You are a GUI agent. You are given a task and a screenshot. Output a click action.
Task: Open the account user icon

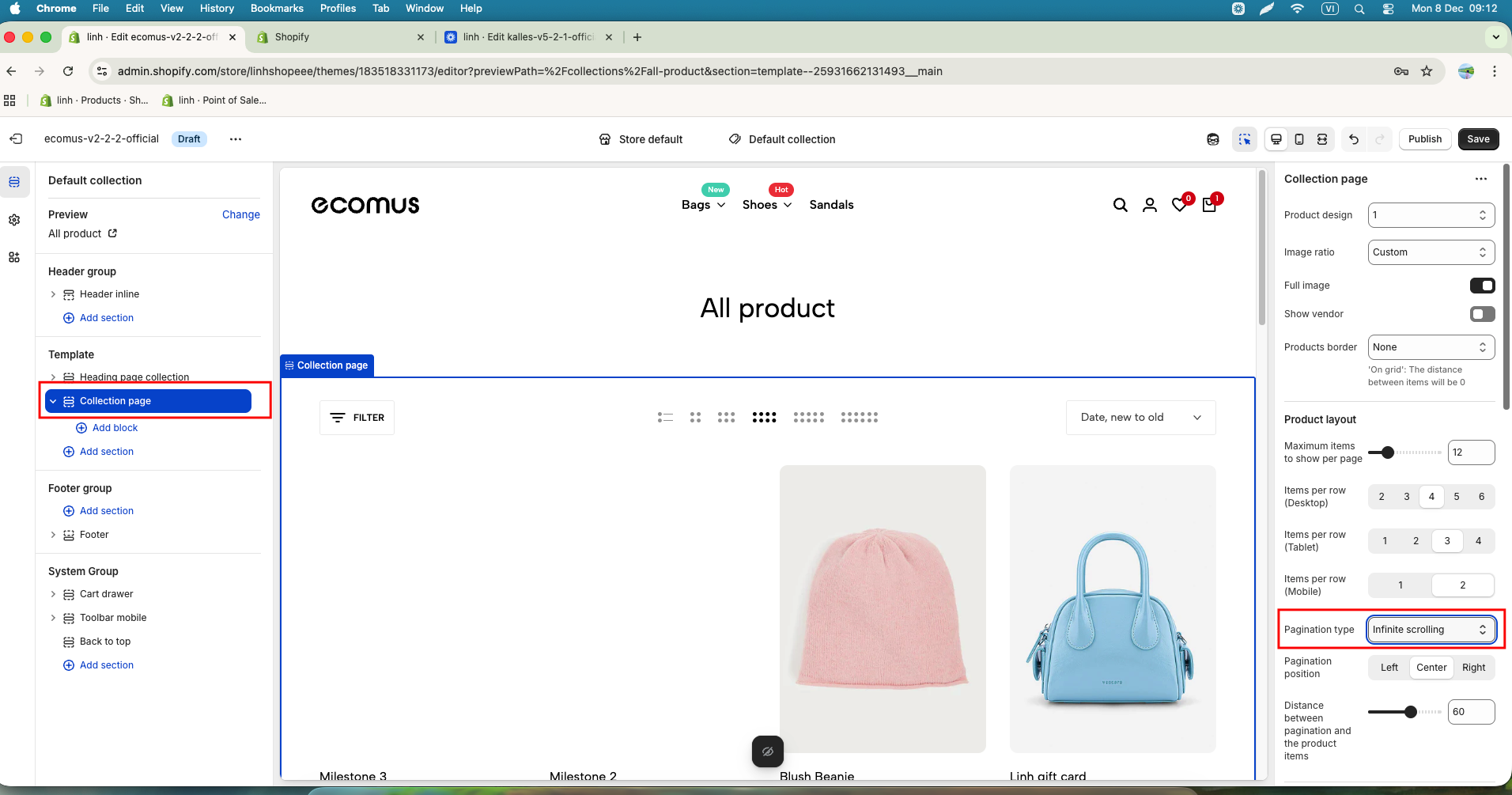tap(1150, 205)
